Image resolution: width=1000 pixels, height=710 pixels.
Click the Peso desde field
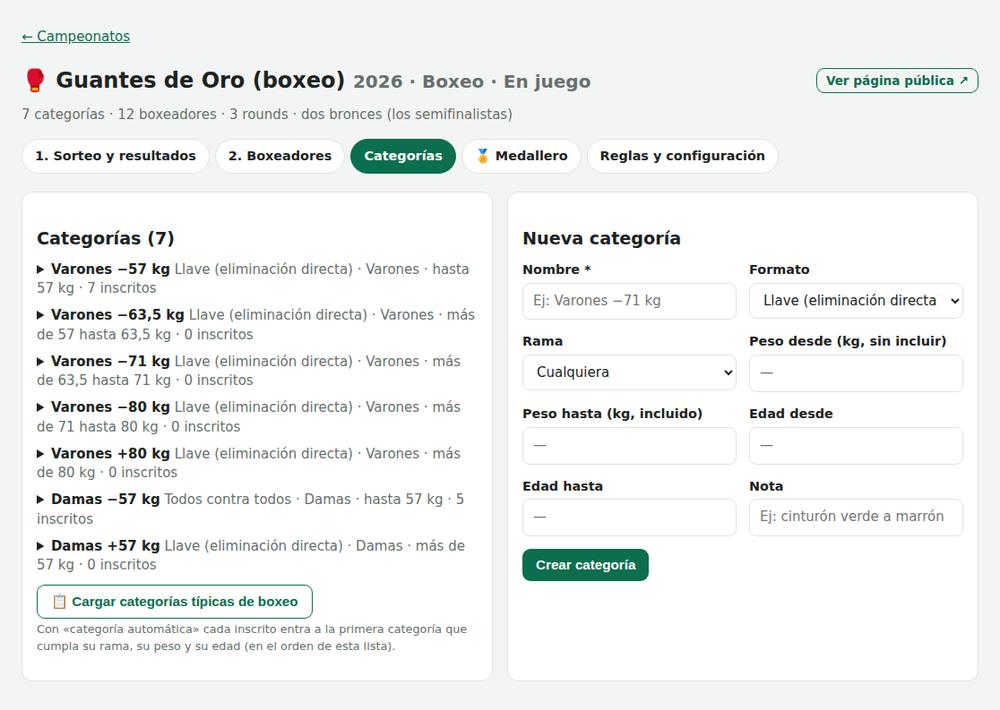point(856,373)
